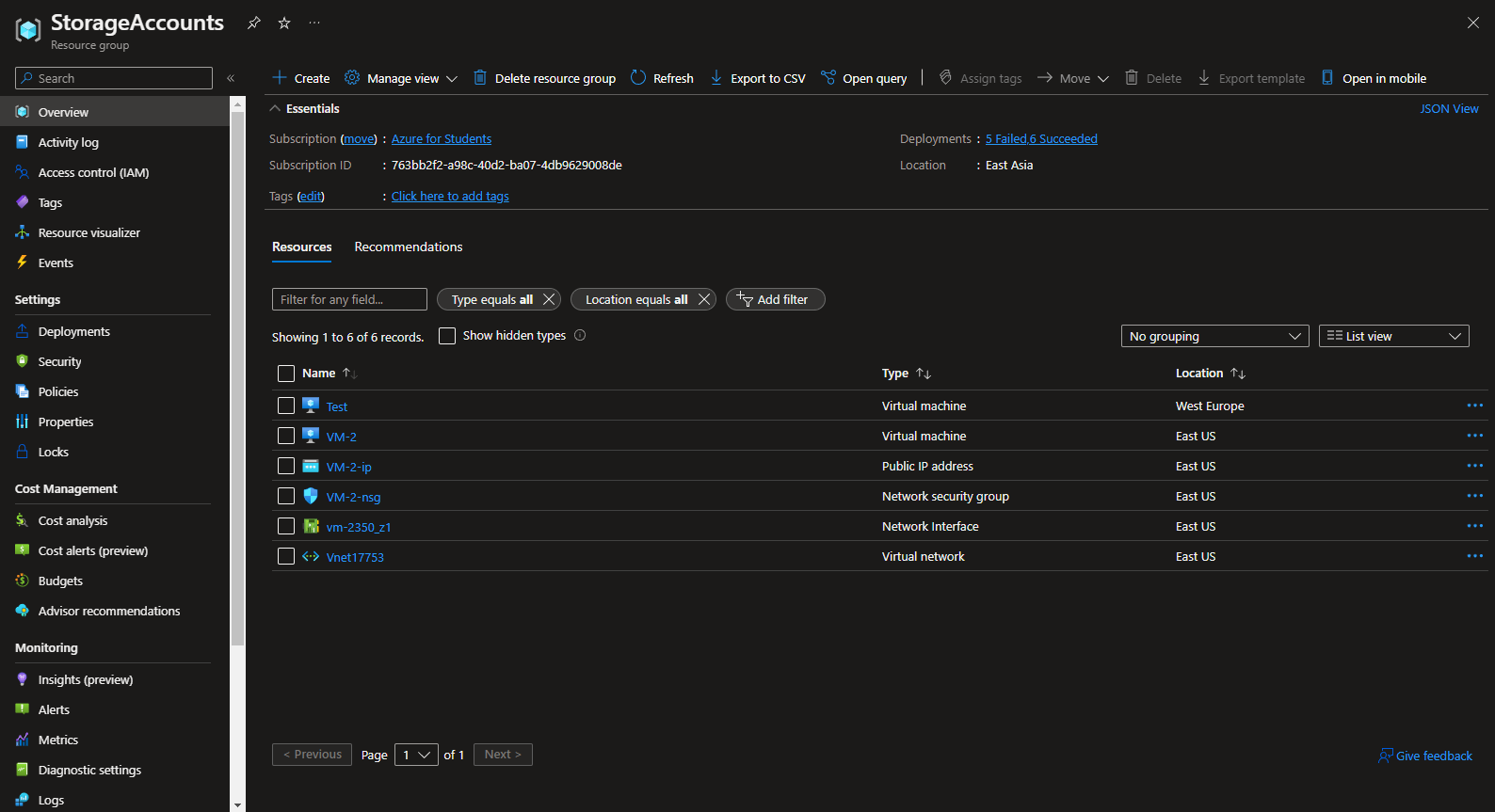The image size is (1495, 812).
Task: Collapse the Essentials section
Action: 275,108
